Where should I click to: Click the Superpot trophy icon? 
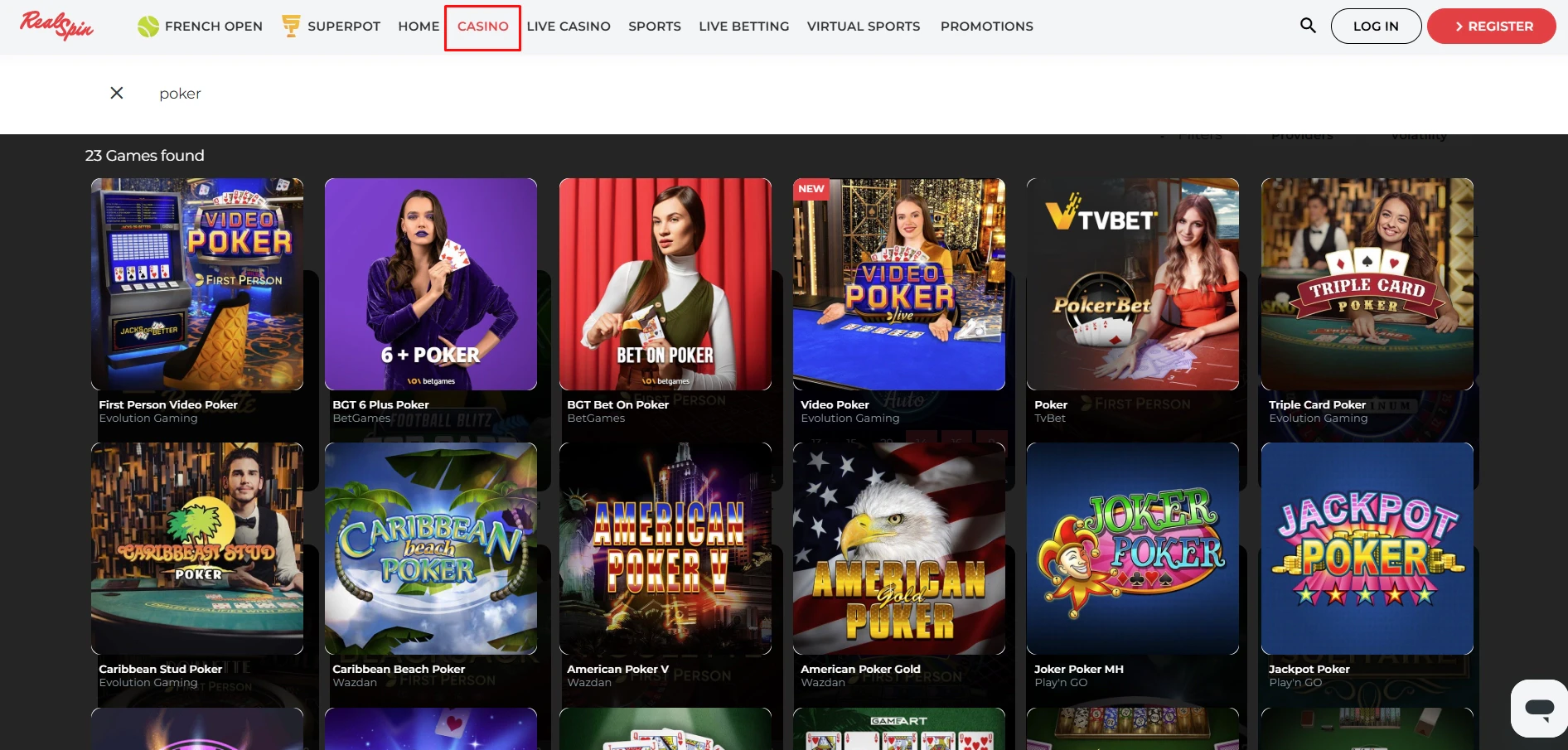pyautogui.click(x=291, y=26)
